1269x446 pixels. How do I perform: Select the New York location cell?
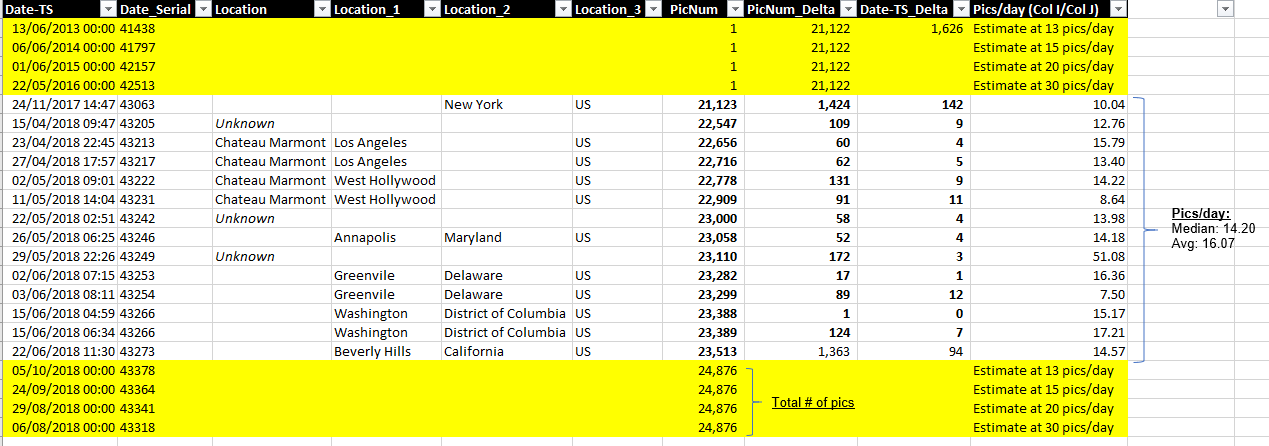click(506, 104)
